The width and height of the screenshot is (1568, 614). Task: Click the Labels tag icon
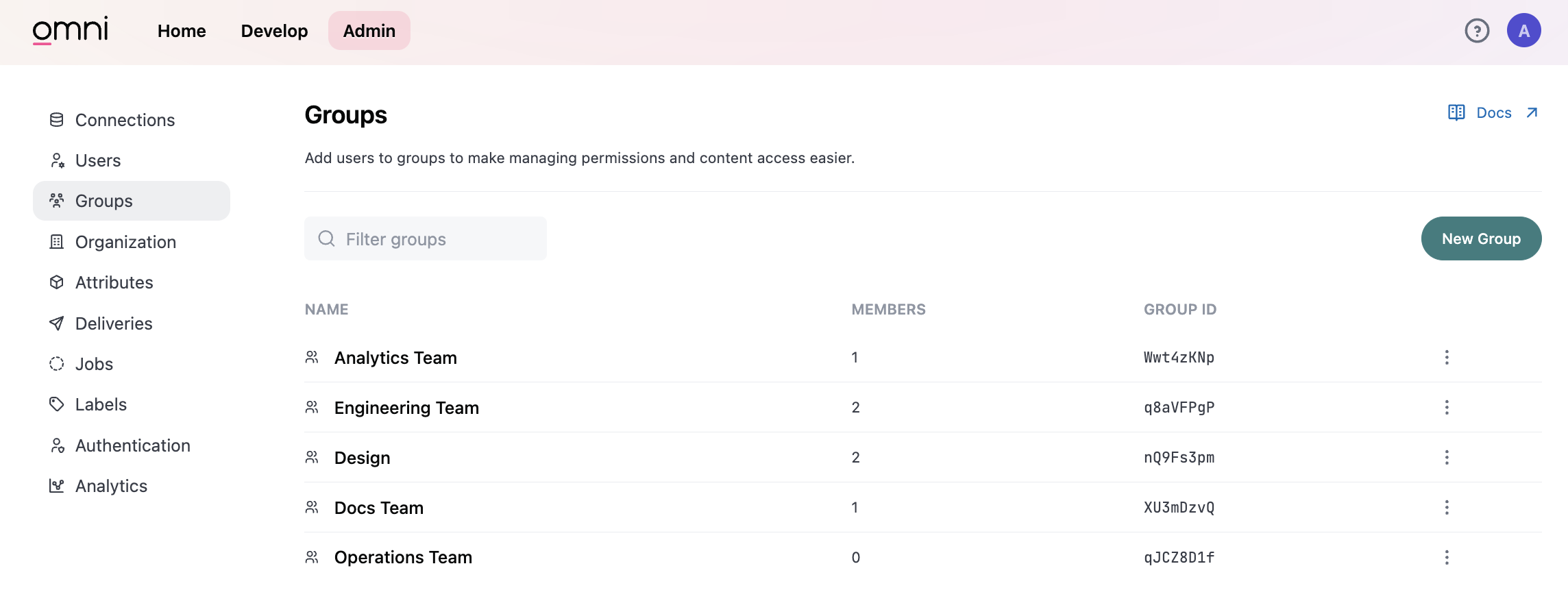click(57, 404)
